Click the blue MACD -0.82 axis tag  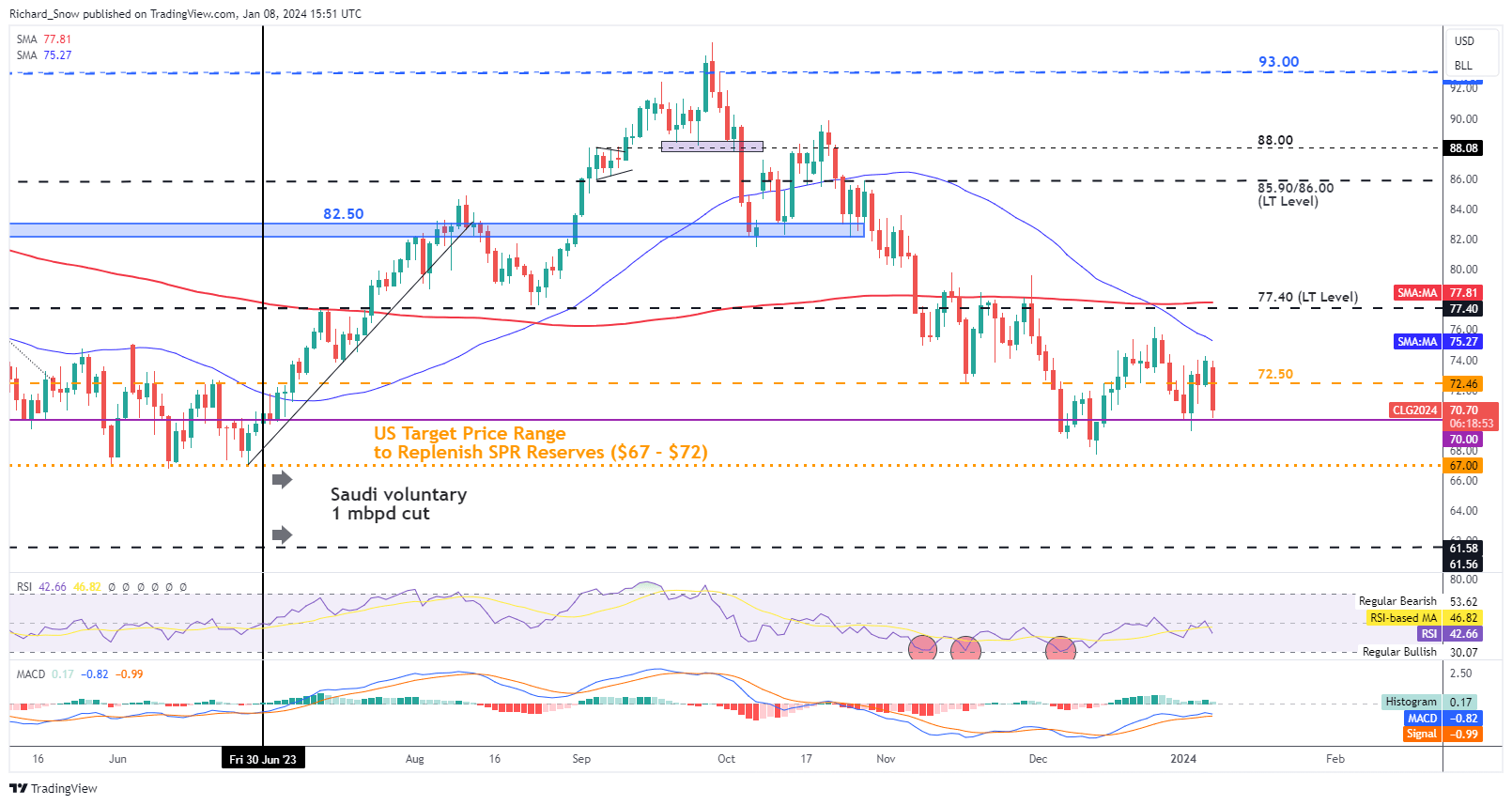[x=1443, y=718]
